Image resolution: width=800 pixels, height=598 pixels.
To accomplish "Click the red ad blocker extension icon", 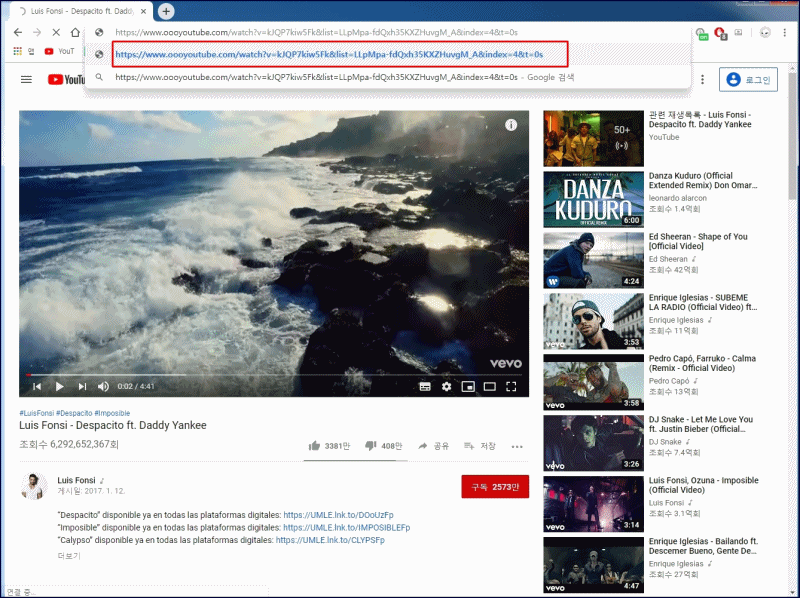I will [720, 33].
